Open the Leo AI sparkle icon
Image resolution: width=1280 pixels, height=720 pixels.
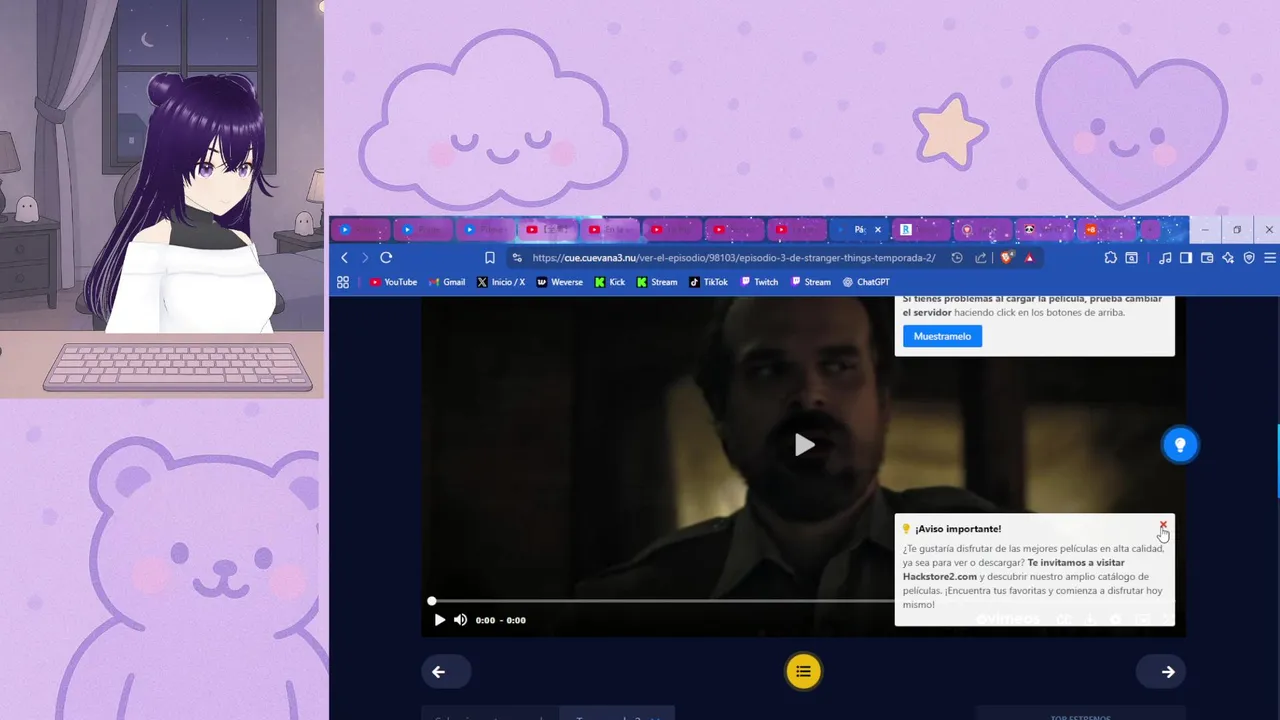tap(1228, 258)
